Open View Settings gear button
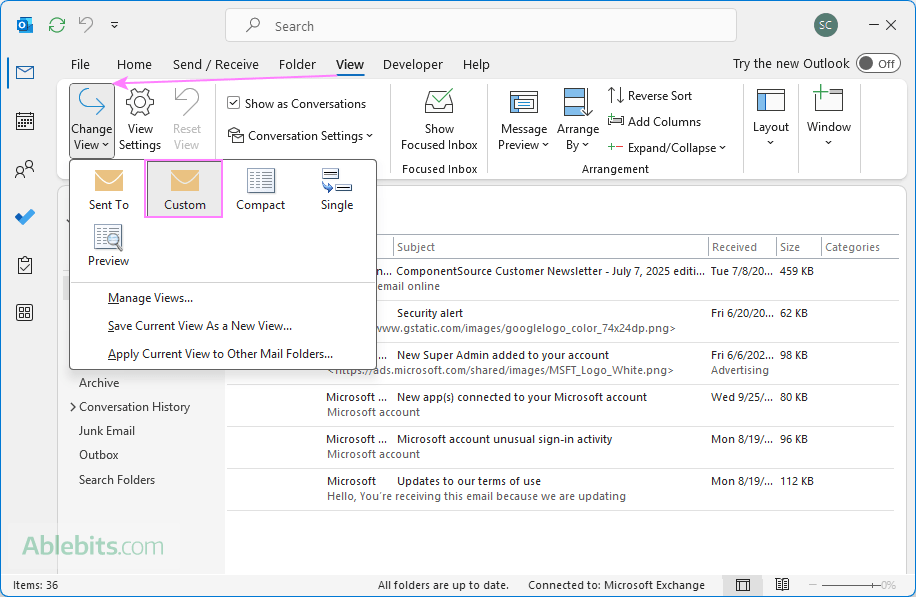The width and height of the screenshot is (916, 597). (140, 120)
